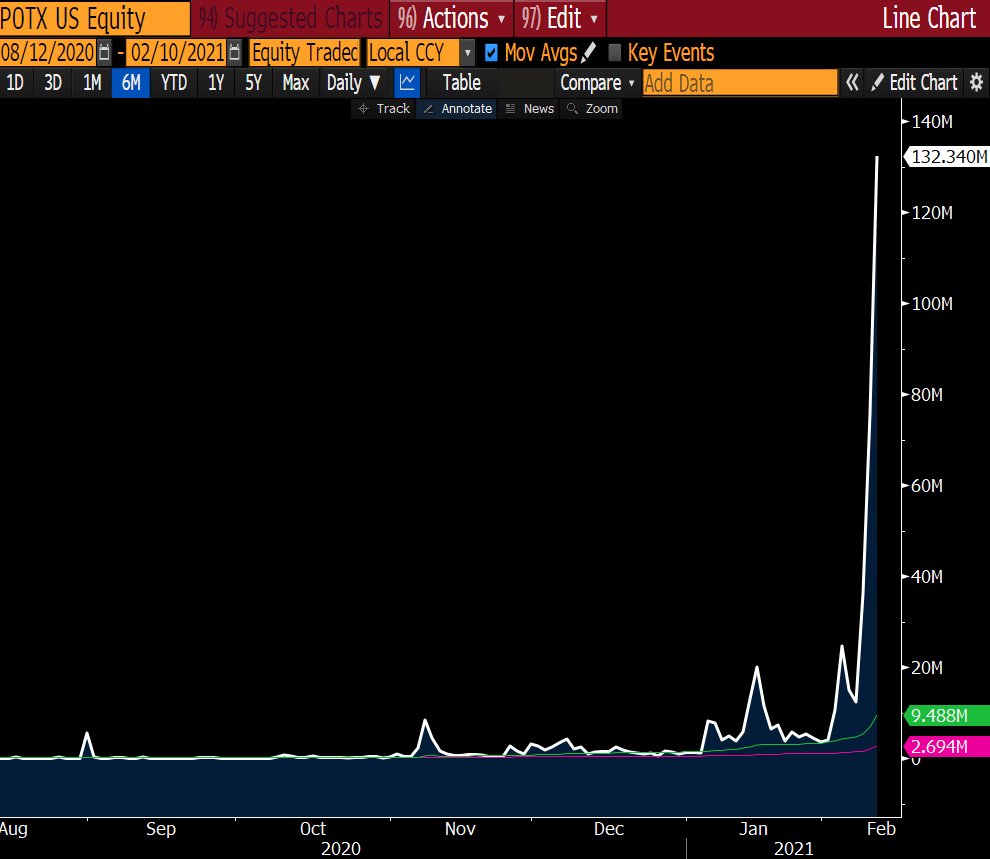Open chart settings gear icon
990x859 pixels.
[976, 83]
